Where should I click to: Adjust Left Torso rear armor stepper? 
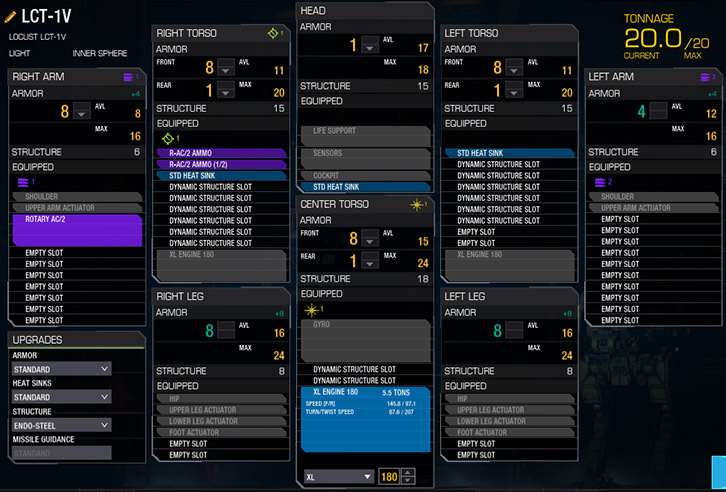coord(513,89)
